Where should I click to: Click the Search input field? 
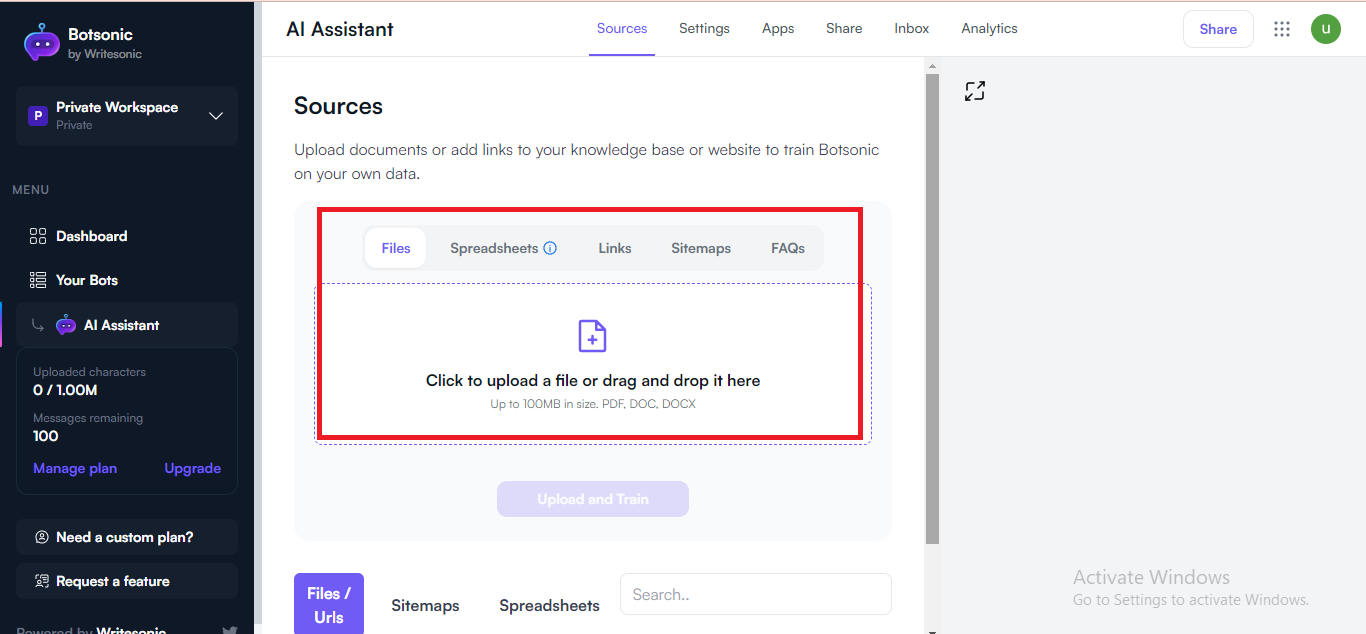[x=755, y=594]
